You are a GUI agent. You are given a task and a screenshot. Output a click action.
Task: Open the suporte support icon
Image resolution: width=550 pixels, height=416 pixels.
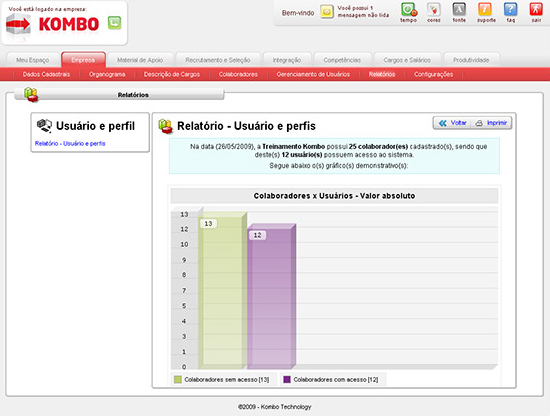[485, 9]
